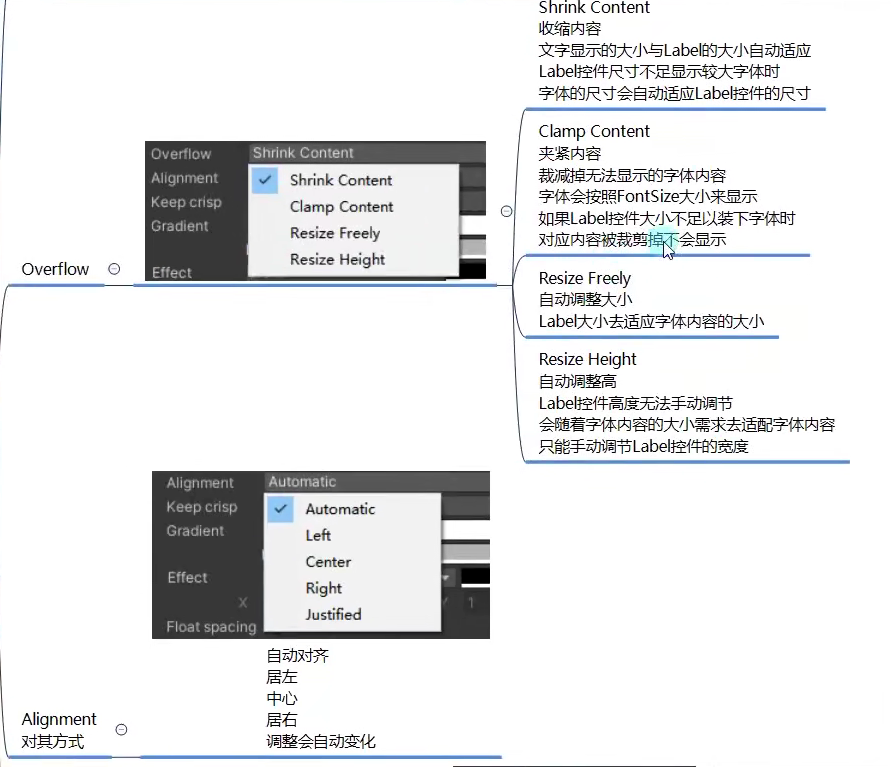Select the Shrink Content description heading

point(594,8)
